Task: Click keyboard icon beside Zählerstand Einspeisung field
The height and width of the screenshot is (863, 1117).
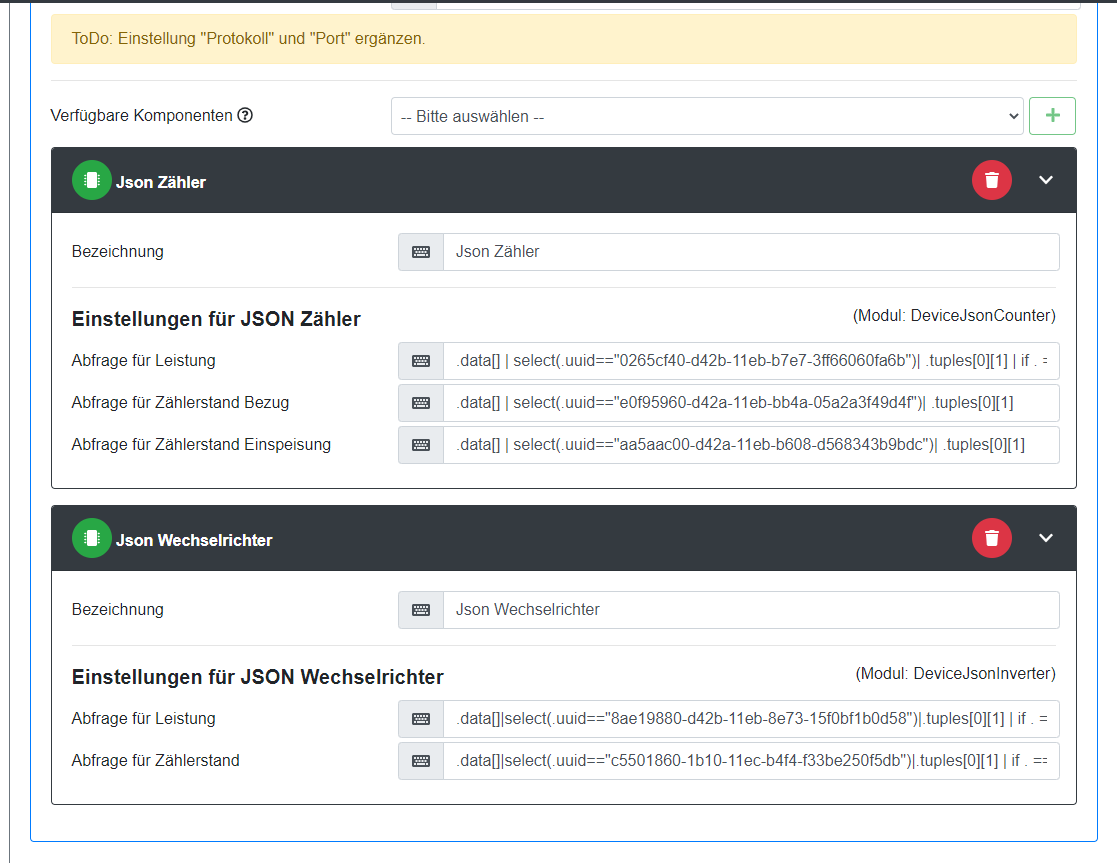Action: pos(421,445)
